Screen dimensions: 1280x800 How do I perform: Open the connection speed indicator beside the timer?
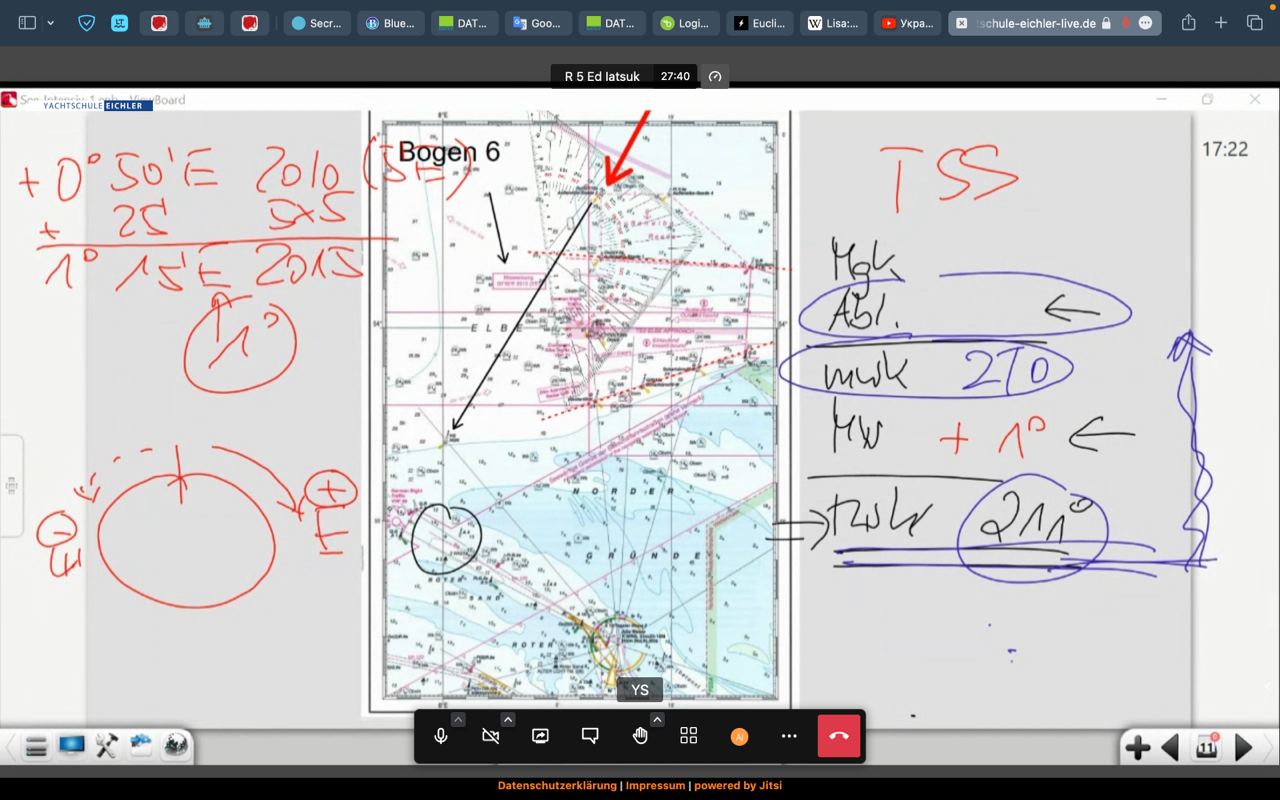[x=715, y=76]
